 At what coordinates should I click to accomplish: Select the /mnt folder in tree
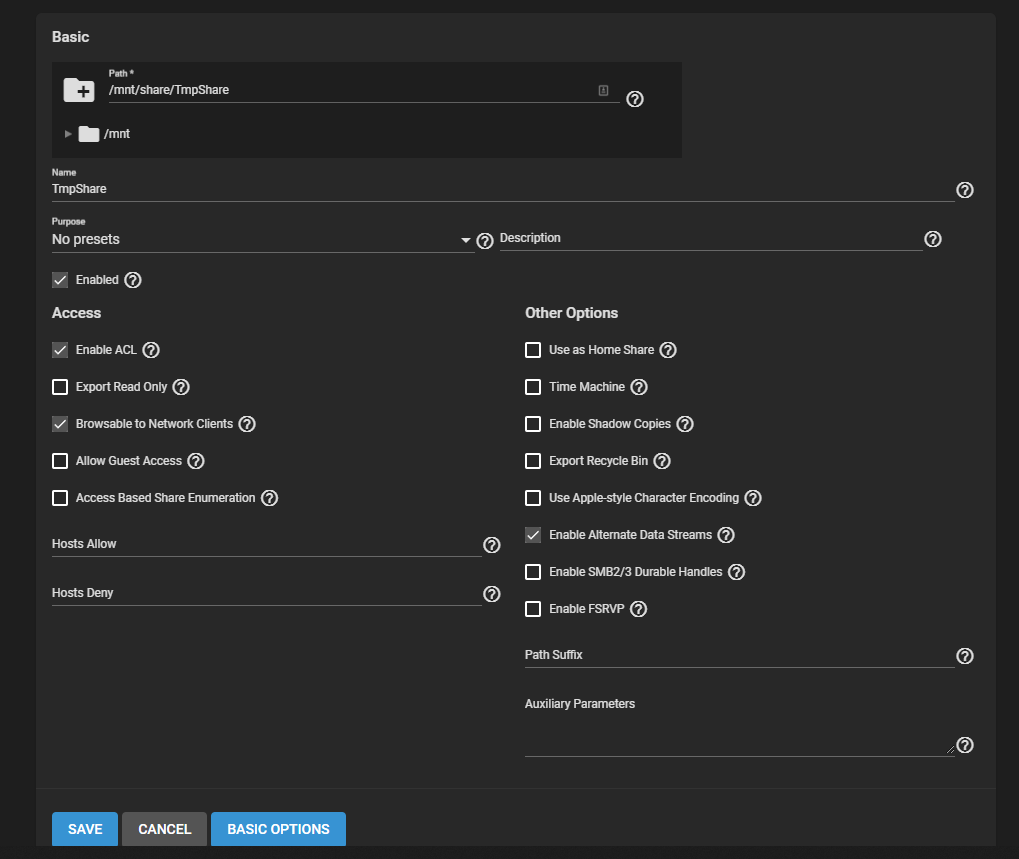[x=116, y=134]
